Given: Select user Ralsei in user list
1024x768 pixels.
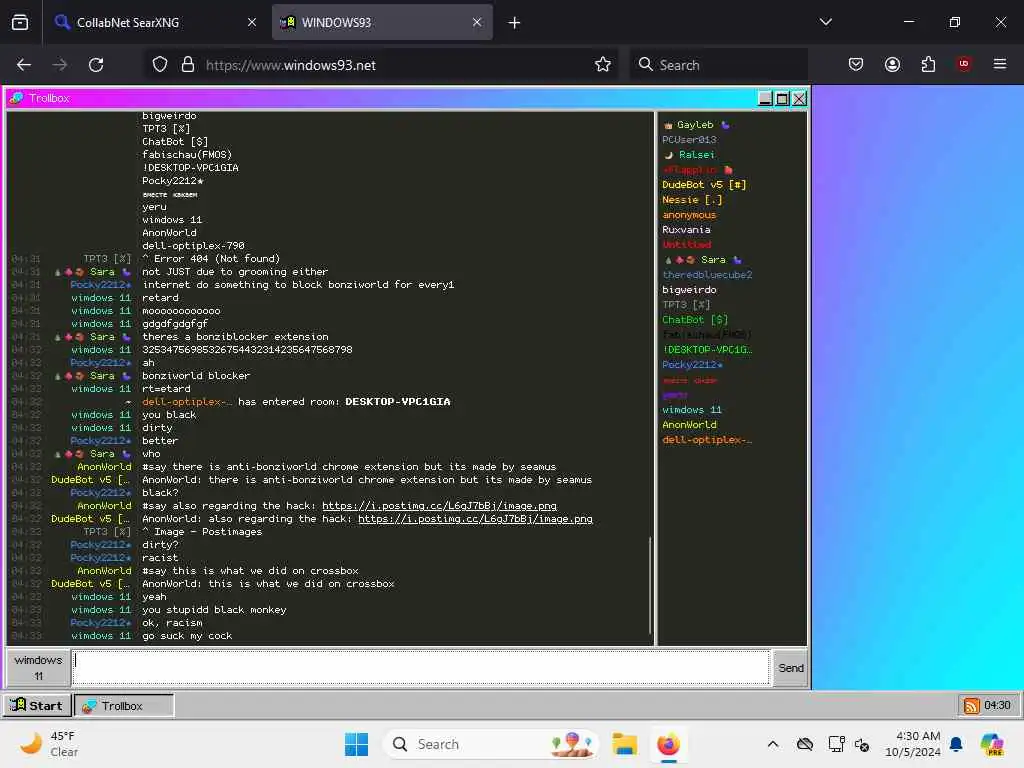Looking at the screenshot, I should click(690, 155).
